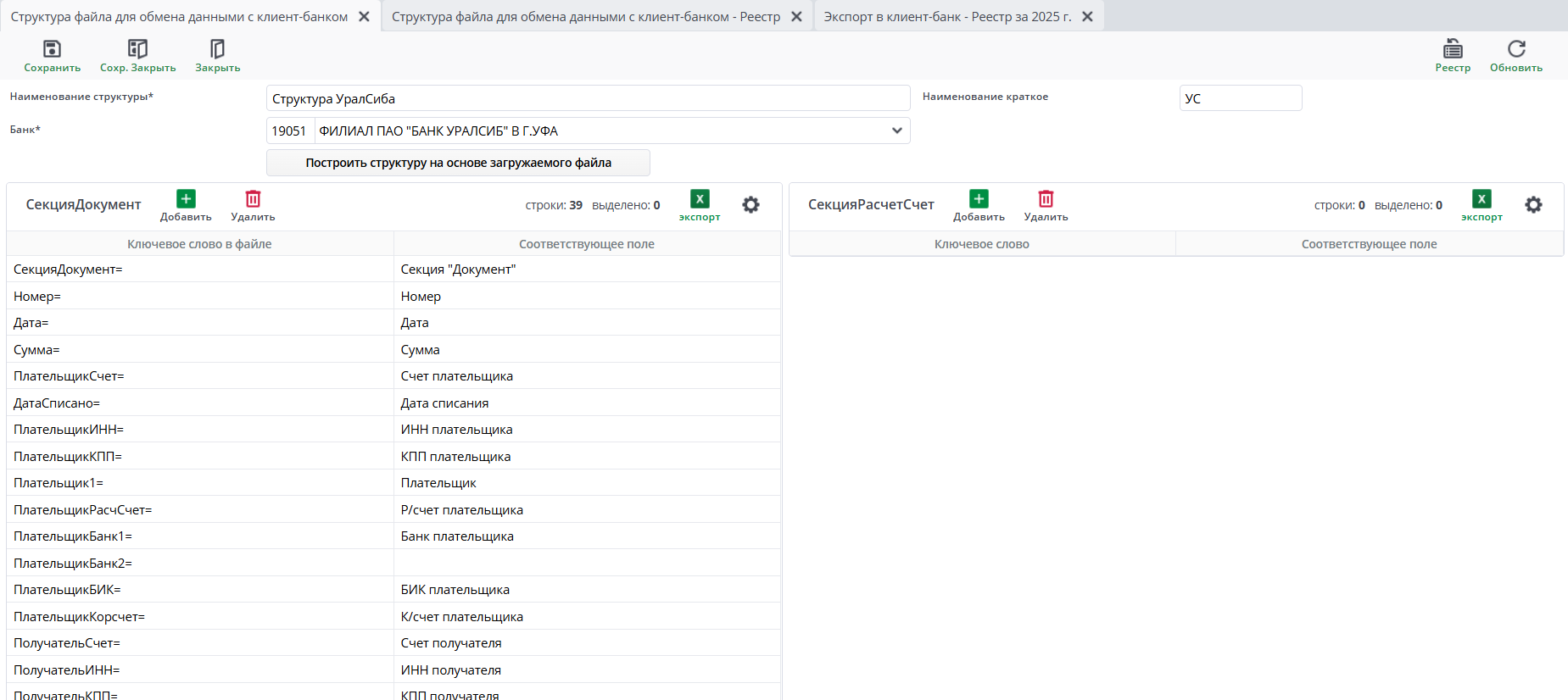Open settings gear for СекцияРасчетСчет table
The width and height of the screenshot is (1568, 700).
coord(1533,205)
